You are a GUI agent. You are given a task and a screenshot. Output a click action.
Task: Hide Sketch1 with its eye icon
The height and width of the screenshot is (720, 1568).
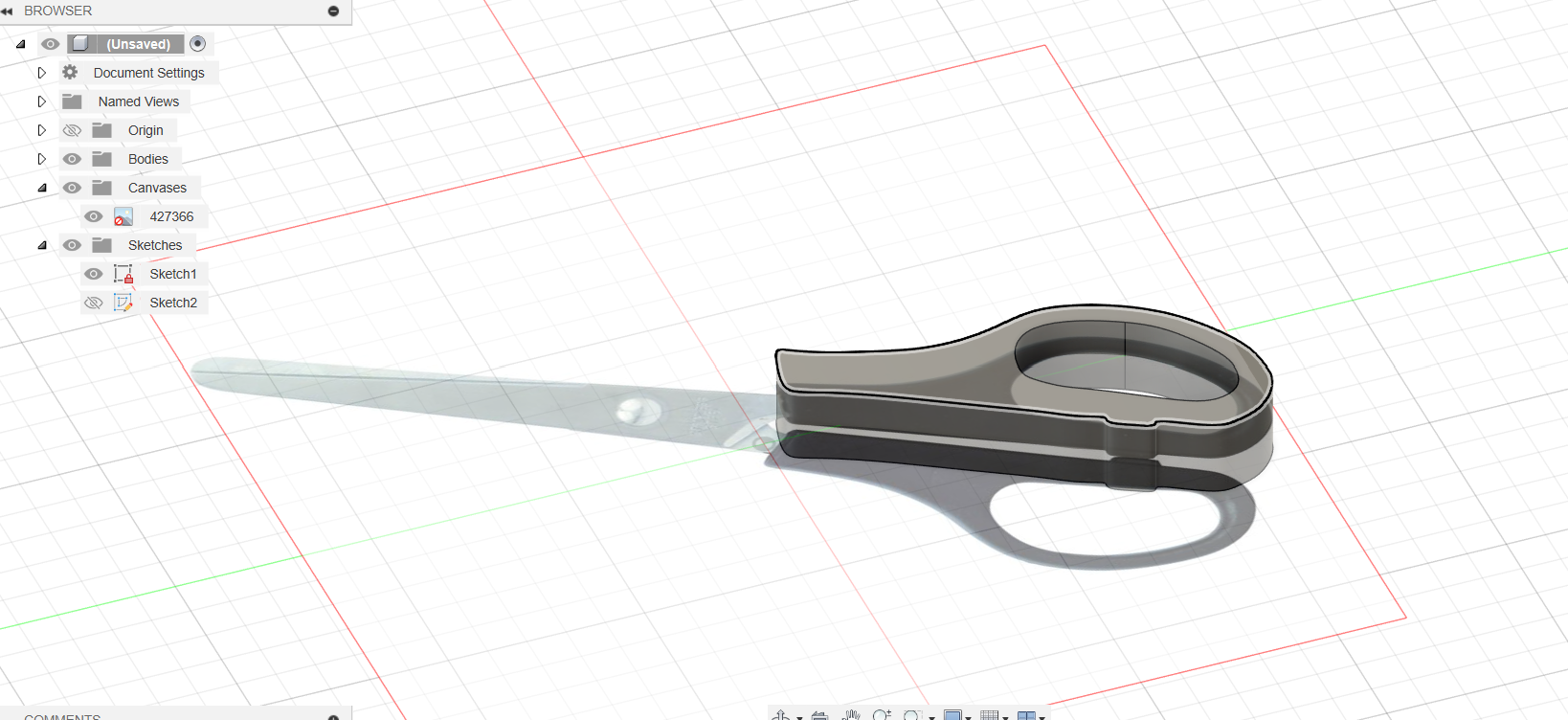coord(93,274)
